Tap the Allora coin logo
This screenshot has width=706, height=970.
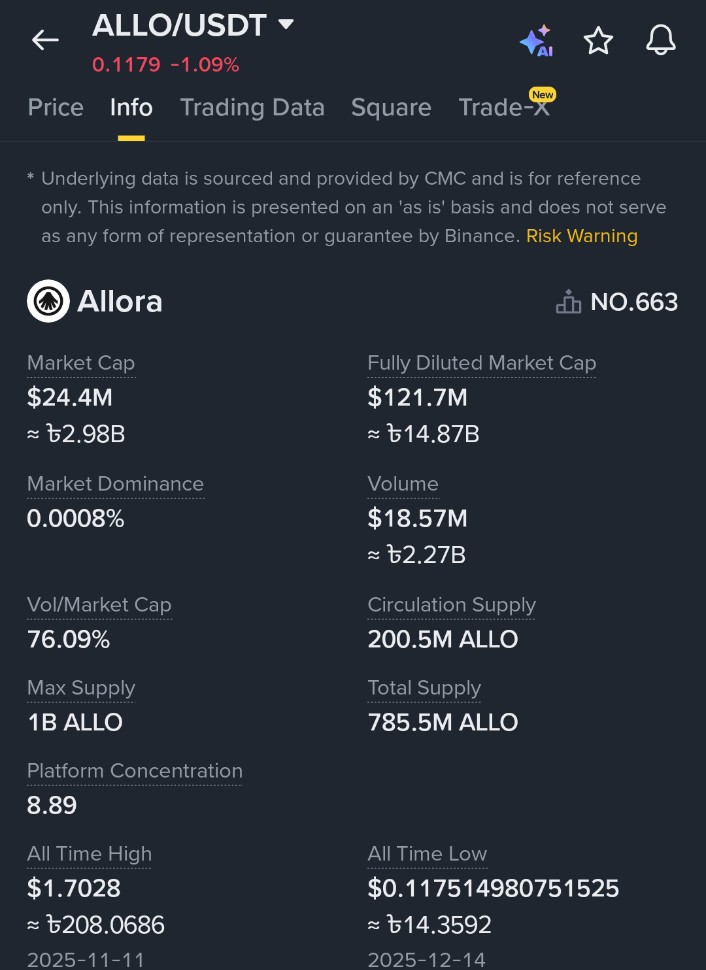[48, 302]
